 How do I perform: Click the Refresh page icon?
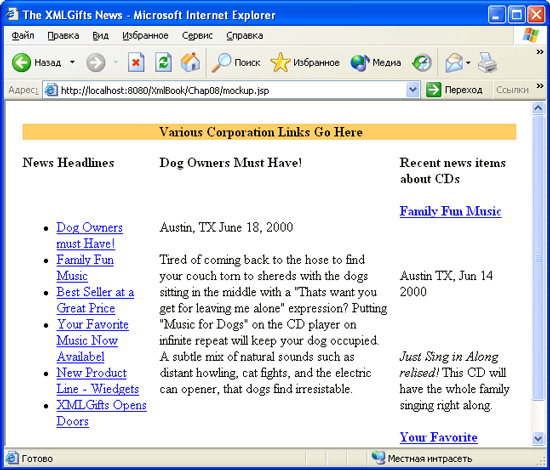(x=163, y=63)
